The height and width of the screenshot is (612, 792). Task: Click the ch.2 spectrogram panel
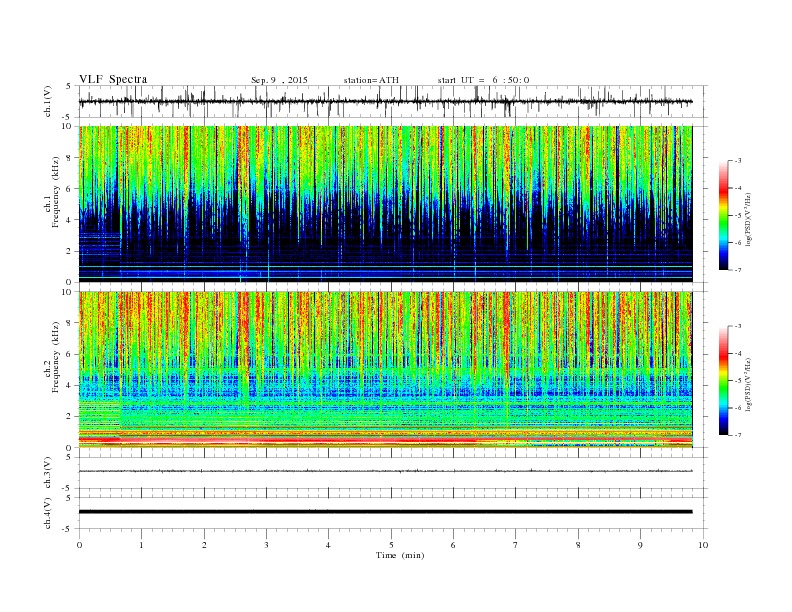click(x=385, y=370)
